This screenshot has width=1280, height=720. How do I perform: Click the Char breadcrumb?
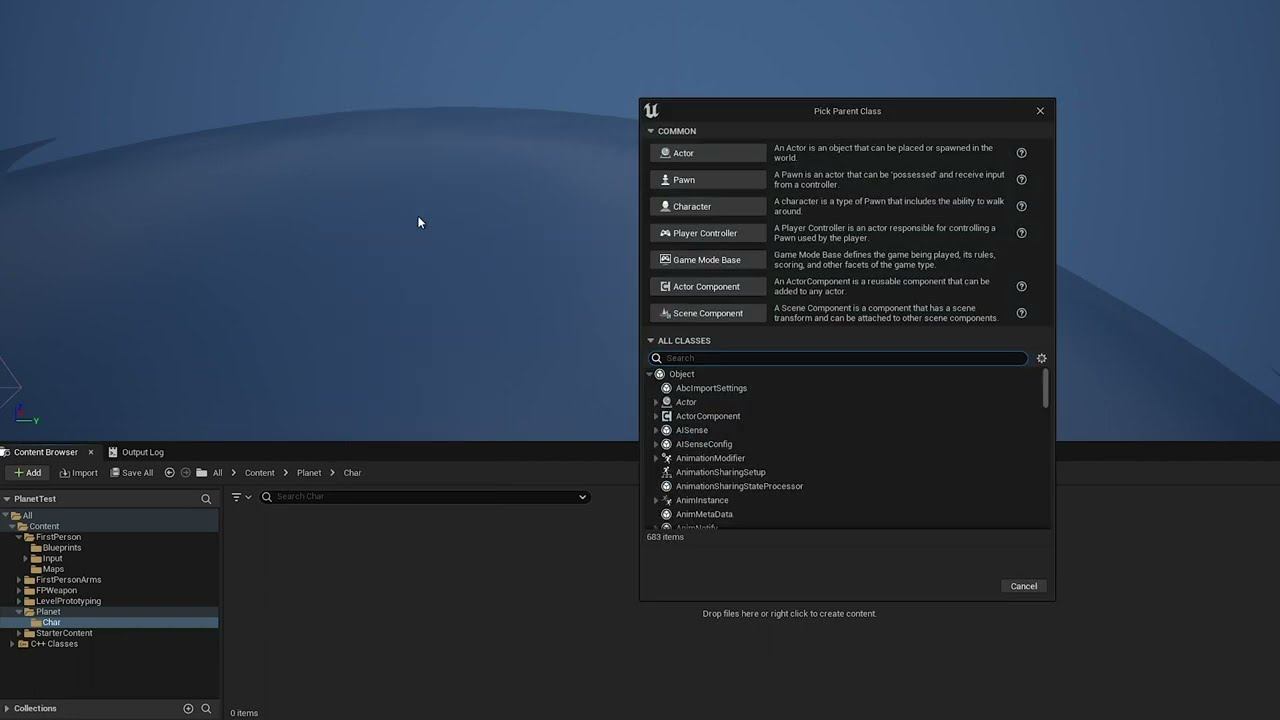click(x=353, y=473)
